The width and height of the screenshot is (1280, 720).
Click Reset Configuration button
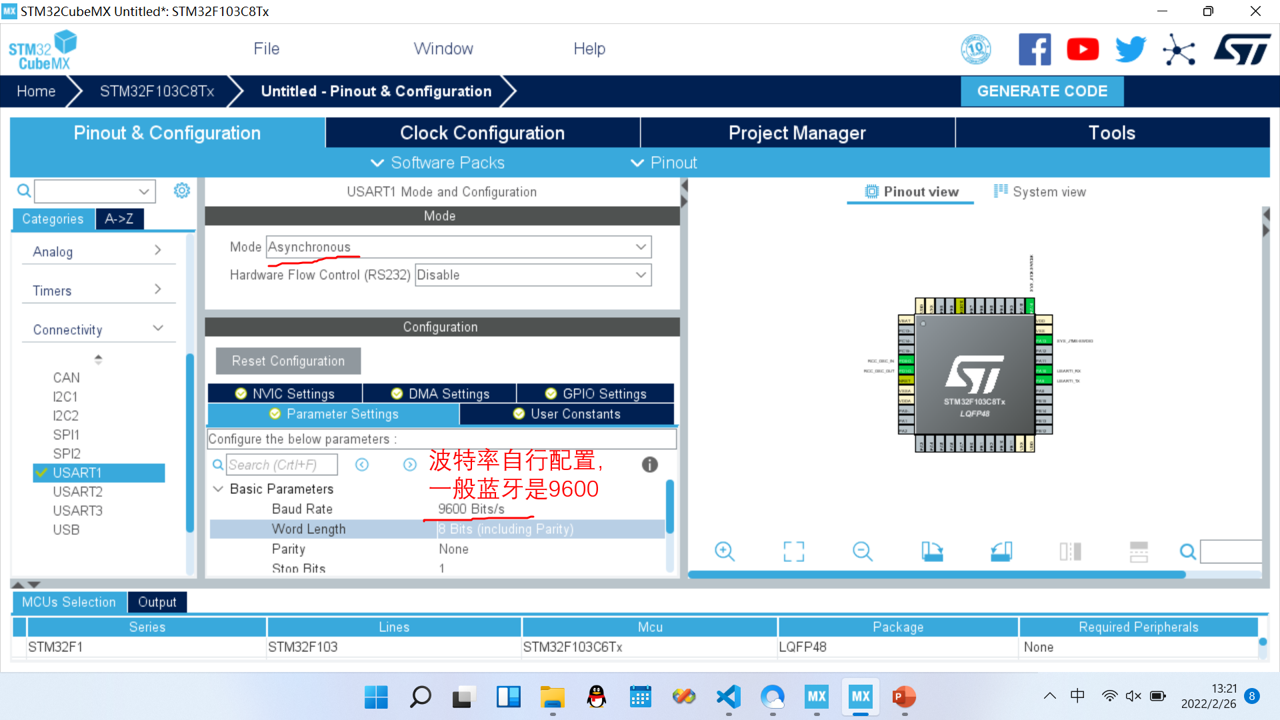click(288, 361)
